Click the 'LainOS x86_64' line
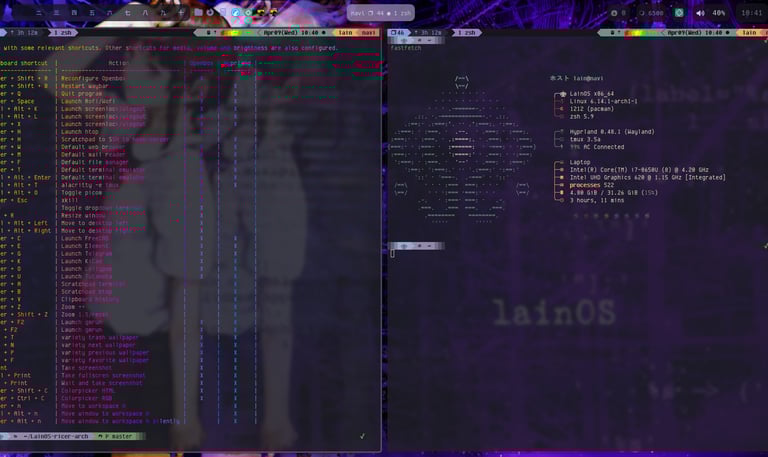The image size is (768, 457). click(x=592, y=94)
